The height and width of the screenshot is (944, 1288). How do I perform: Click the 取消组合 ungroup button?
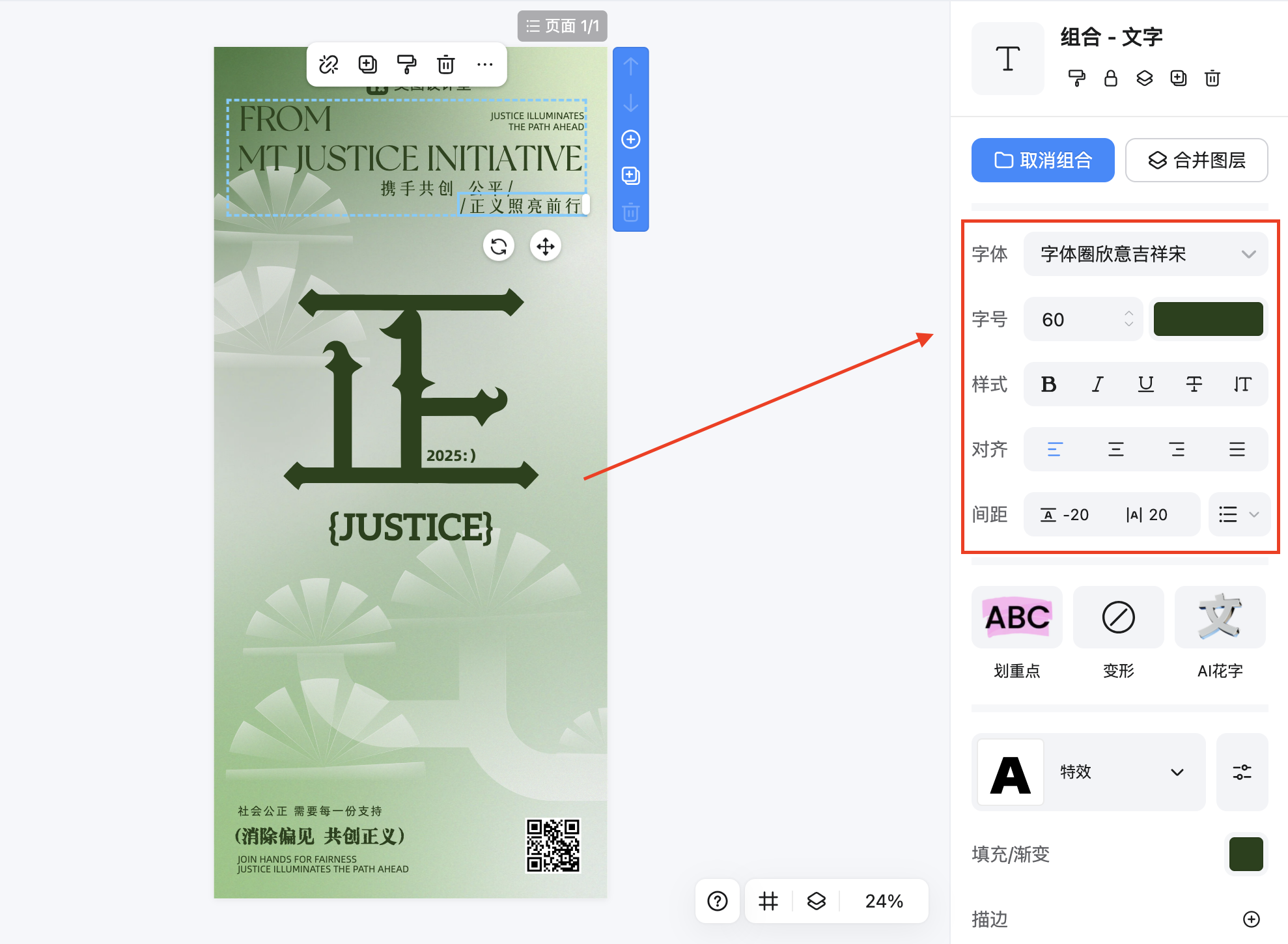coord(1043,160)
